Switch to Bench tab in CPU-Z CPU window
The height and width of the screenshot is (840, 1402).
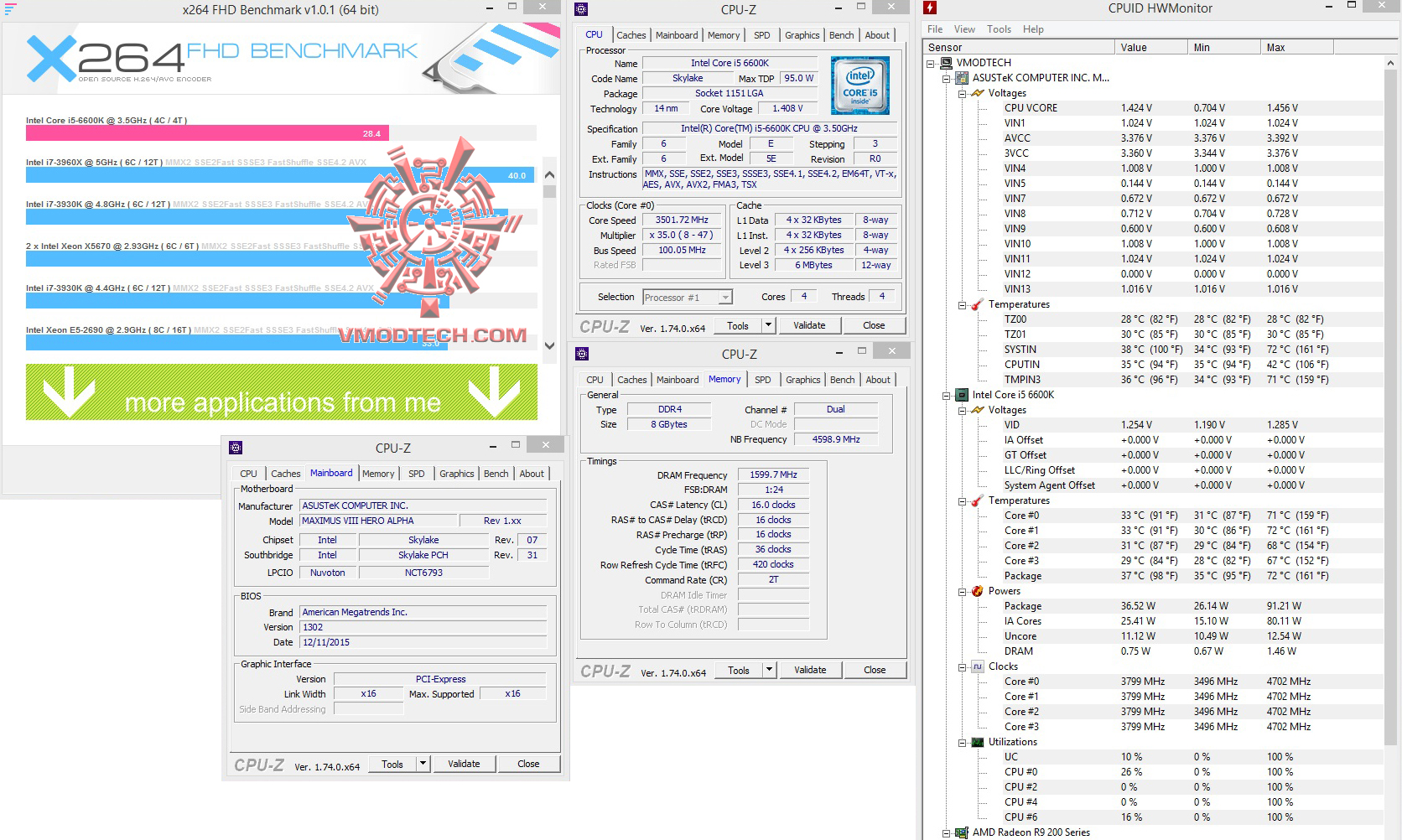tap(842, 35)
